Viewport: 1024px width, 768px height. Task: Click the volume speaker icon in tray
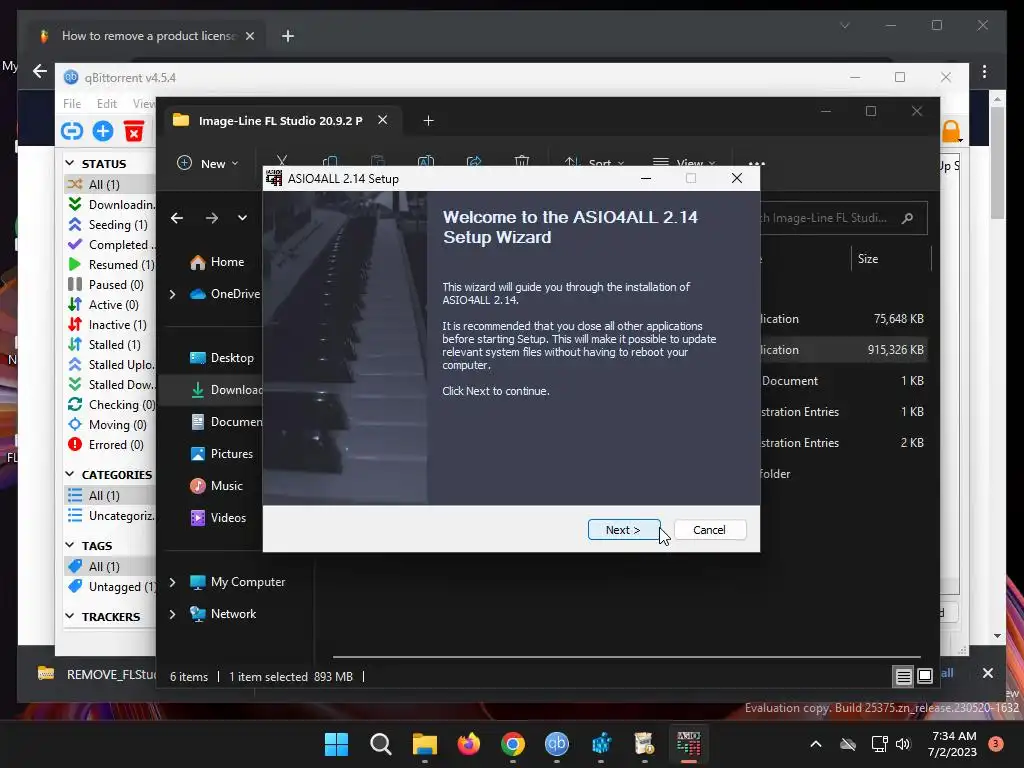coord(903,744)
